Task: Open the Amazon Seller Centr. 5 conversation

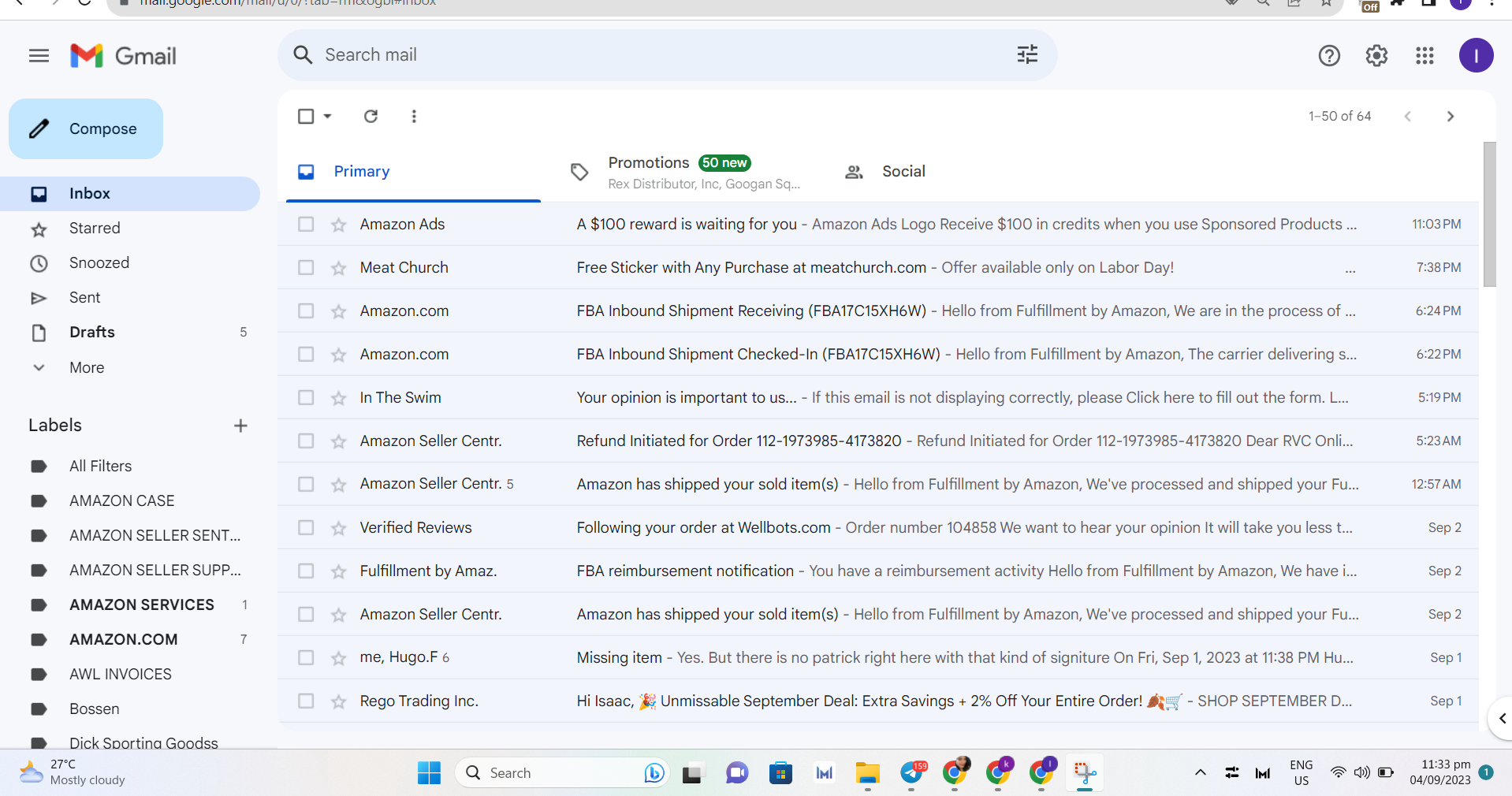Action: click(878, 485)
